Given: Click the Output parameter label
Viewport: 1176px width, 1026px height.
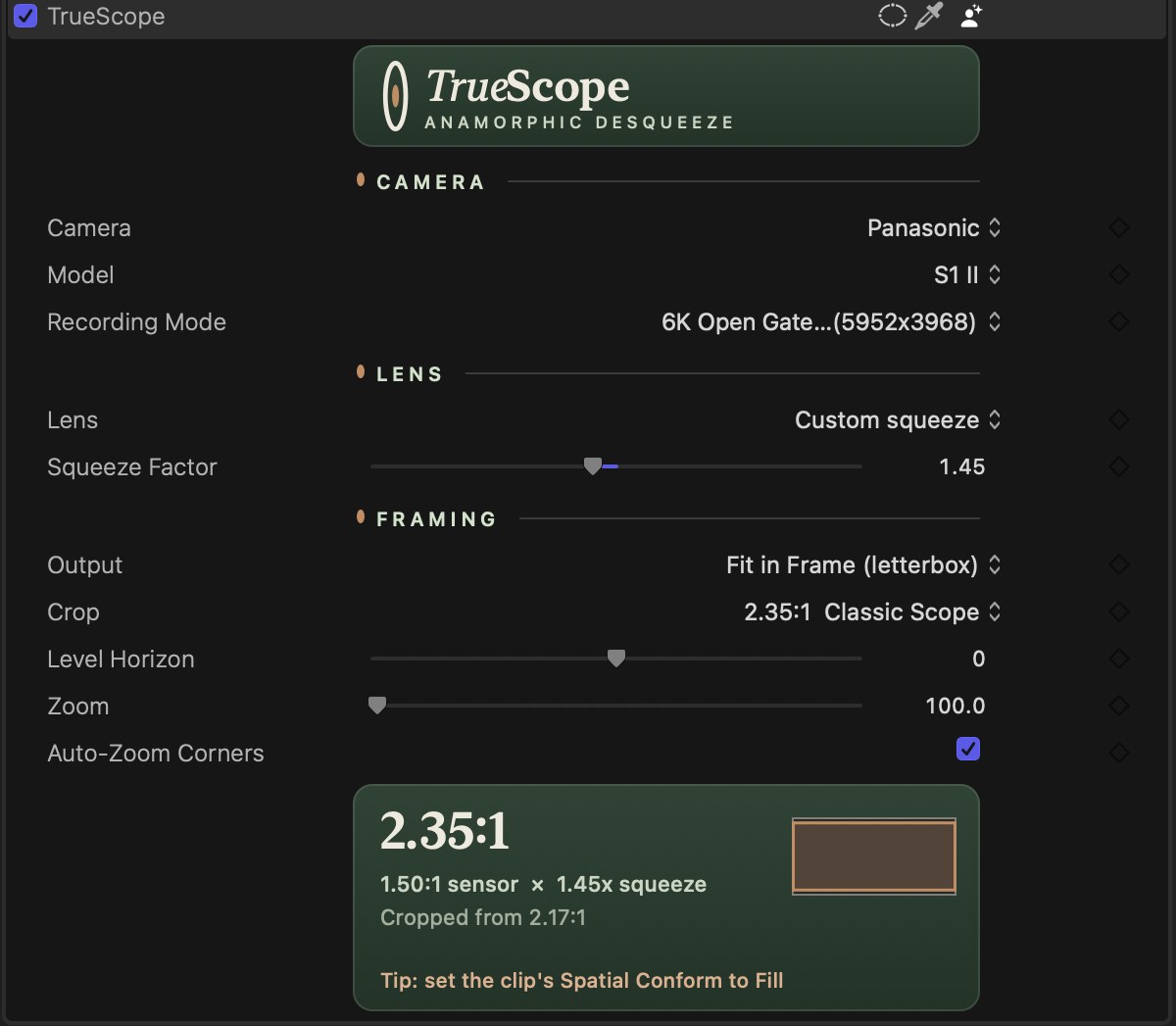Looking at the screenshot, I should point(85,564).
